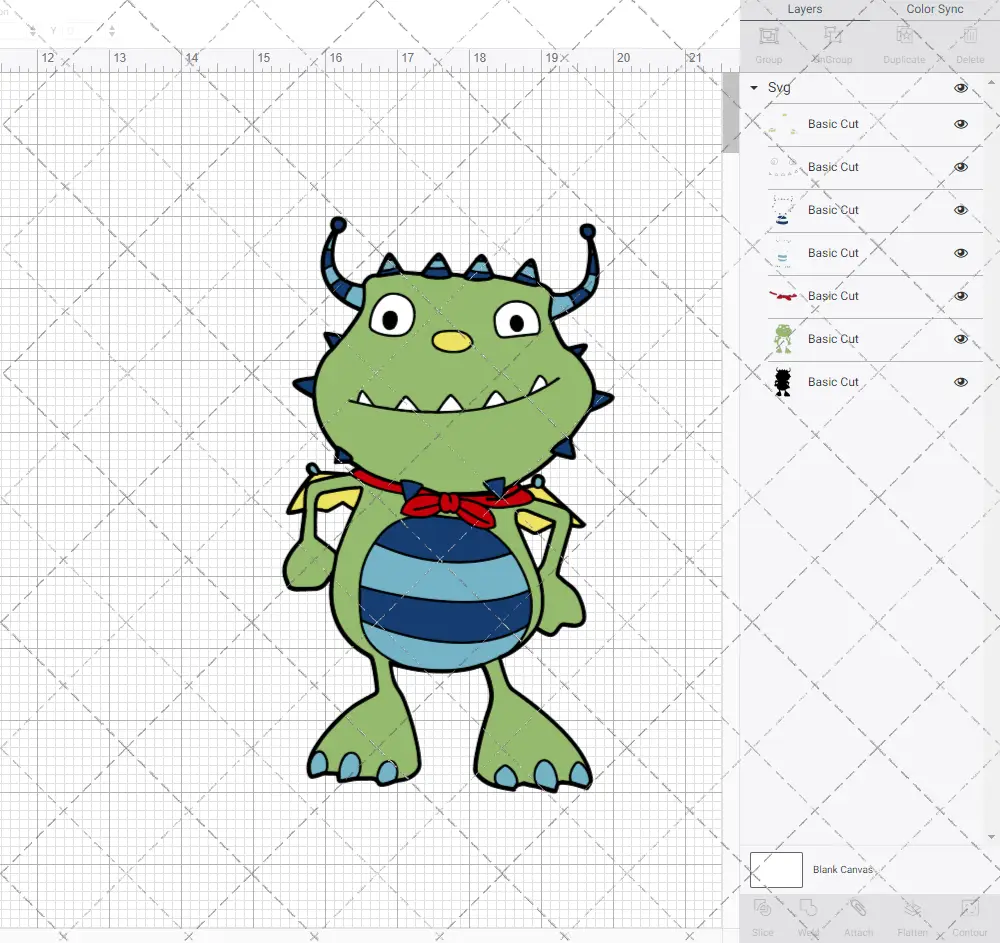The width and height of the screenshot is (1000, 943).
Task: Click Basic Cut label beside green monster
Action: 833,339
